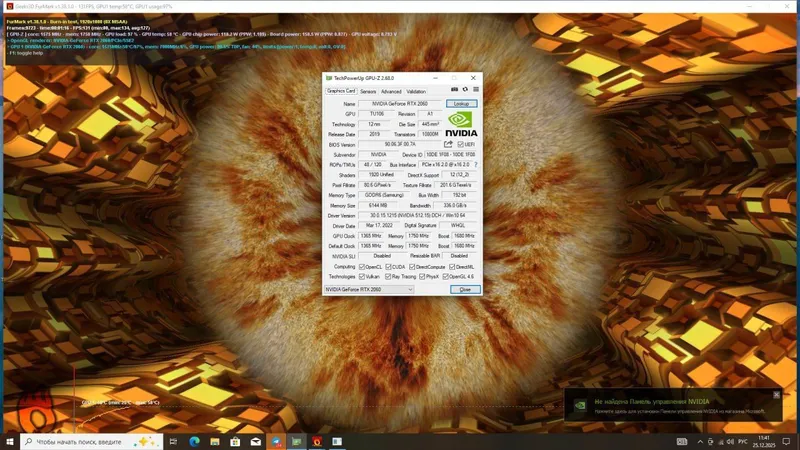Switch to the Validation tab
Screen dimensions: 800x450
coord(416,91)
